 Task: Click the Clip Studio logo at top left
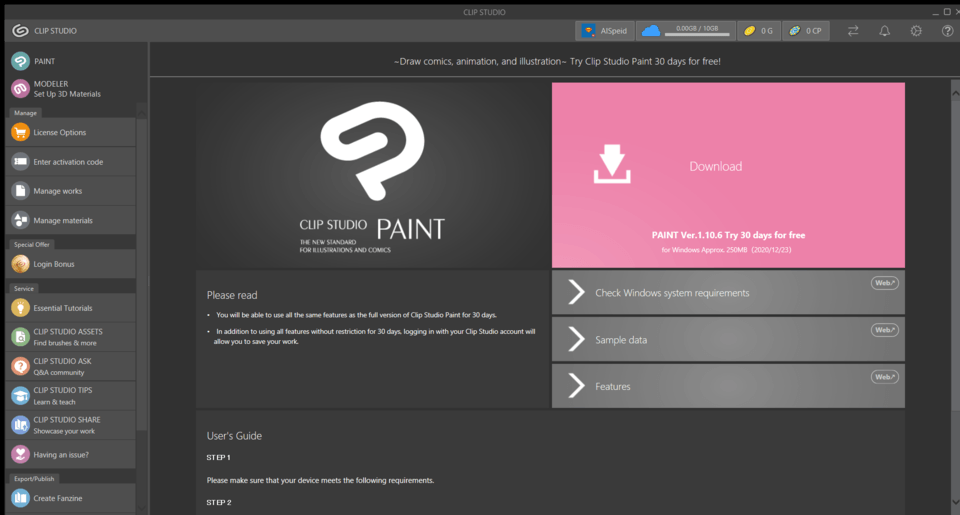click(x=20, y=31)
